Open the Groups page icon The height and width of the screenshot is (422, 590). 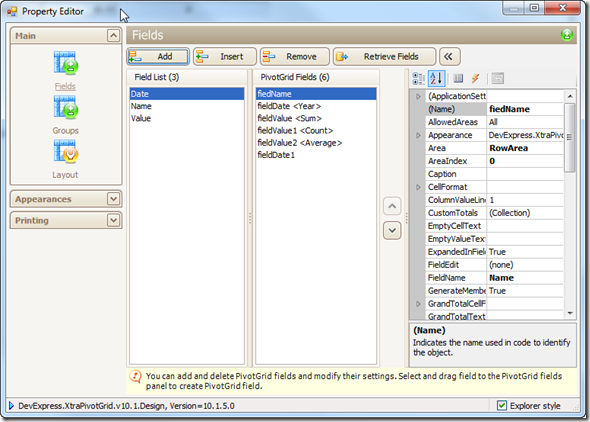(65, 107)
